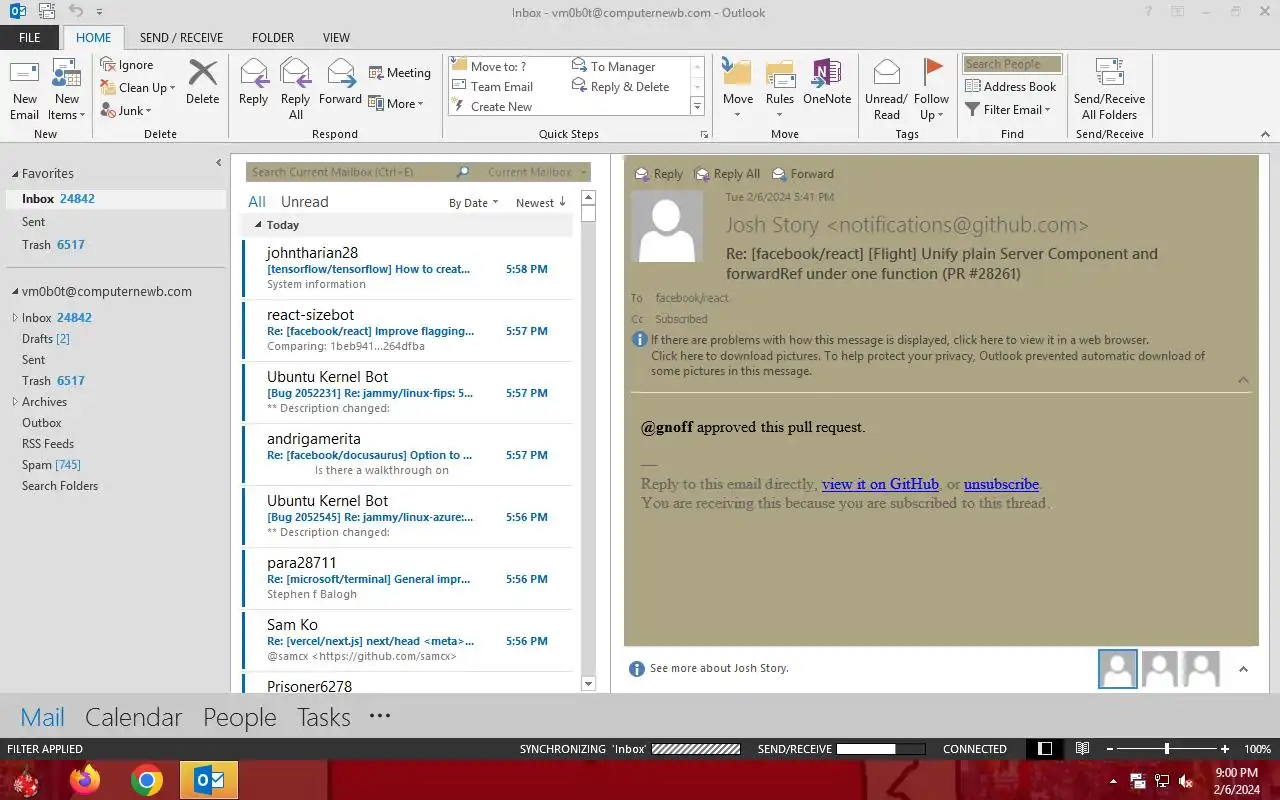Screen dimensions: 1280x800
Task: Click Reply in the reading pane
Action: pyautogui.click(x=659, y=174)
